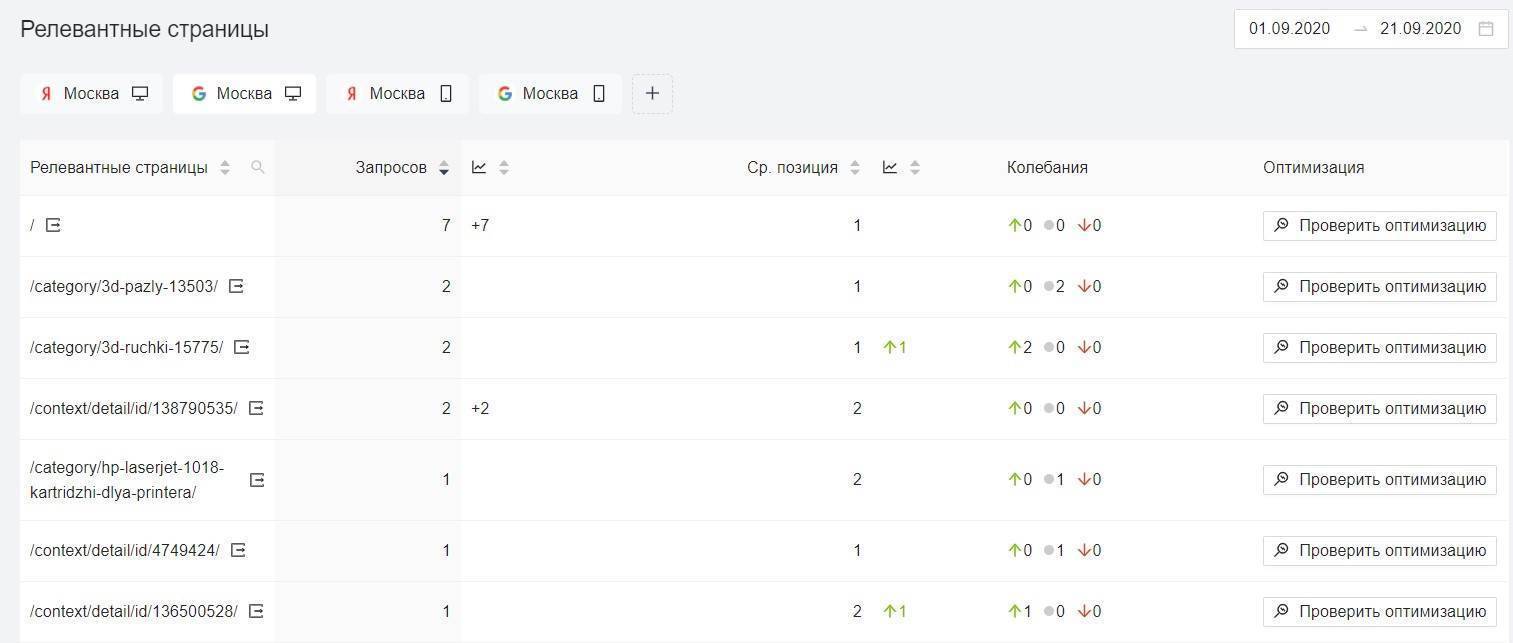
Task: Select Yandex Москва mobile tab
Action: click(398, 94)
